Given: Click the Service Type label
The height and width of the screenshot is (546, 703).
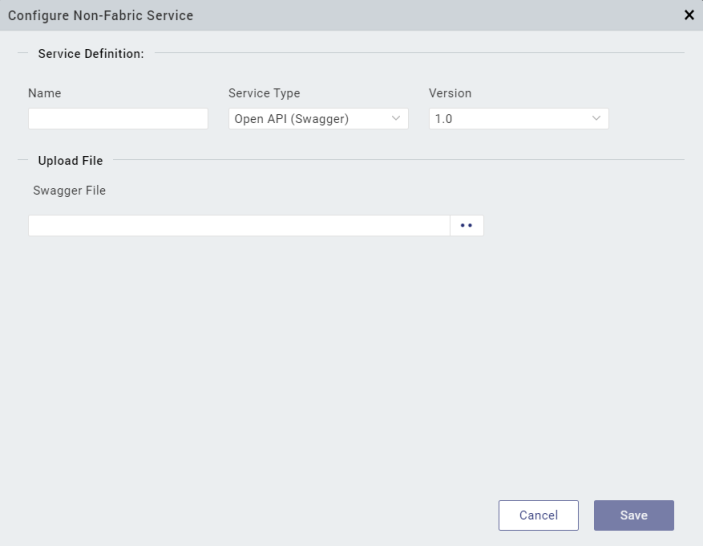Looking at the screenshot, I should (264, 93).
